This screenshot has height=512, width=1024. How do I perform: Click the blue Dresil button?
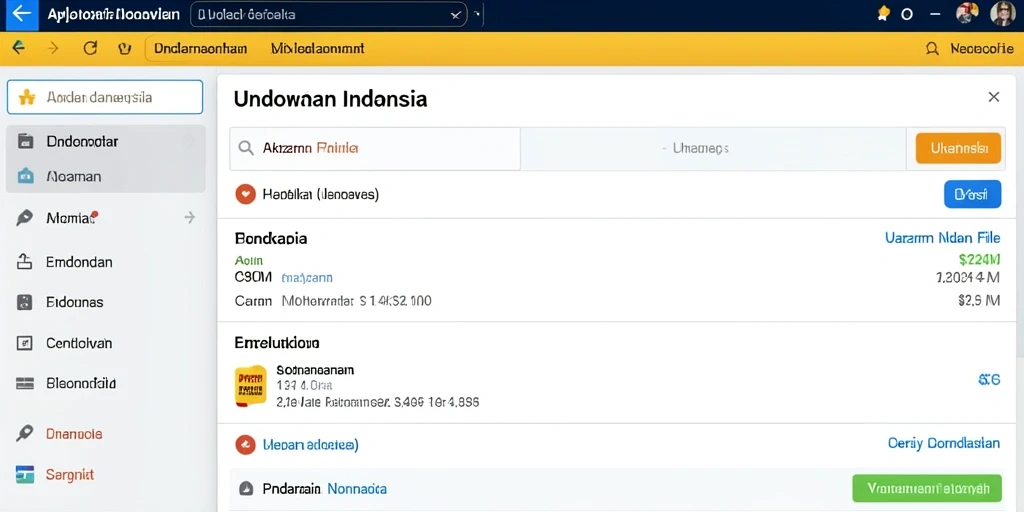(972, 194)
